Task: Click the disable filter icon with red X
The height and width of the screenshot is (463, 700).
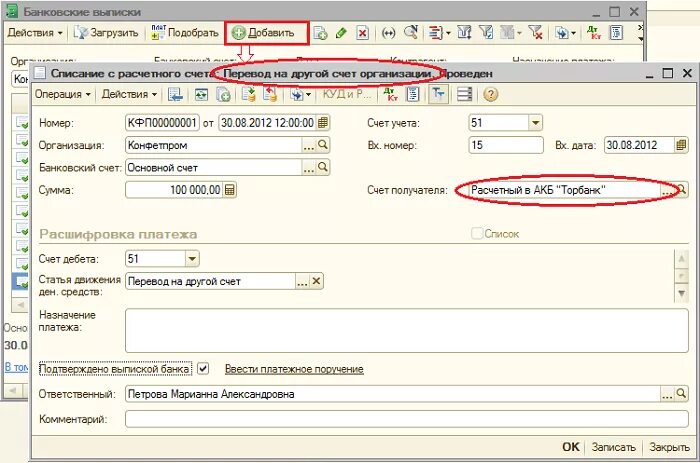Action: (x=534, y=33)
